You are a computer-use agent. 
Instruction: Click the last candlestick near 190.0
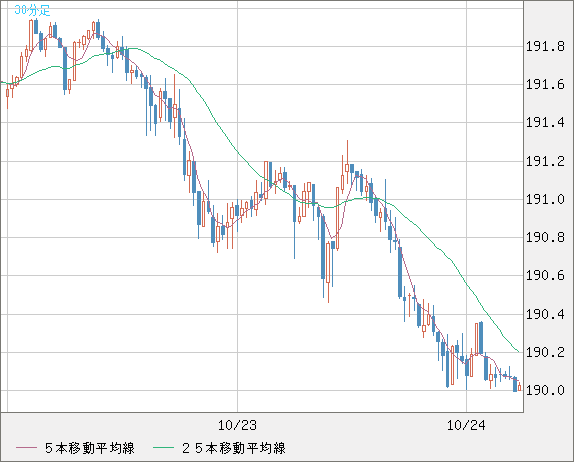click(519, 386)
